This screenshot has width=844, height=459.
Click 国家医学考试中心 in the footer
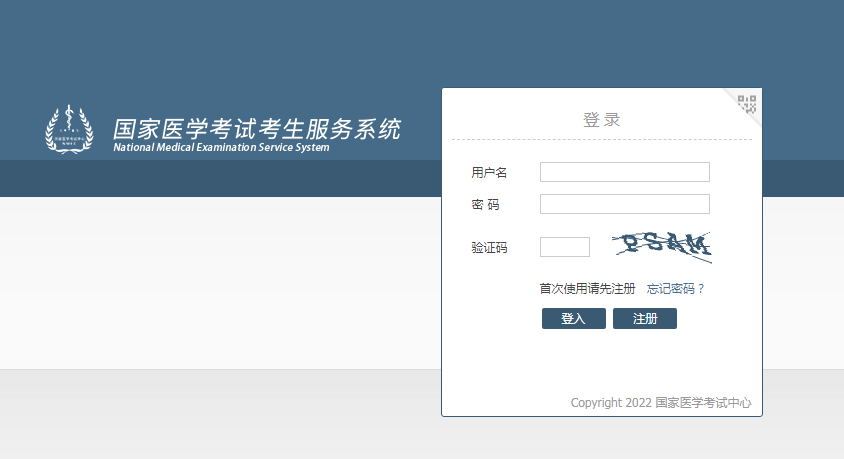pos(703,403)
